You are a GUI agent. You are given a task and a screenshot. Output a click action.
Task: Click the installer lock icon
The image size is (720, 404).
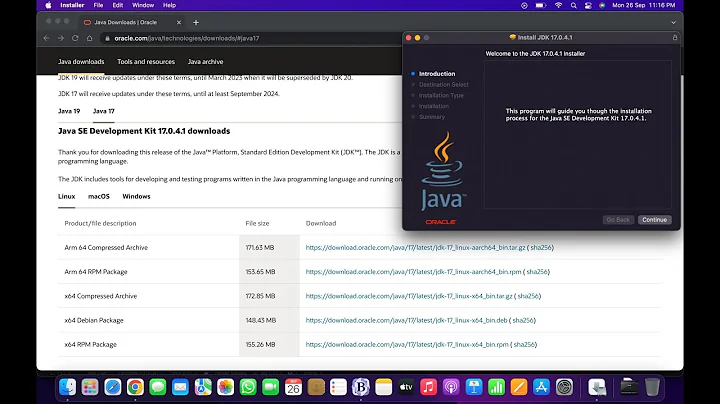675,38
